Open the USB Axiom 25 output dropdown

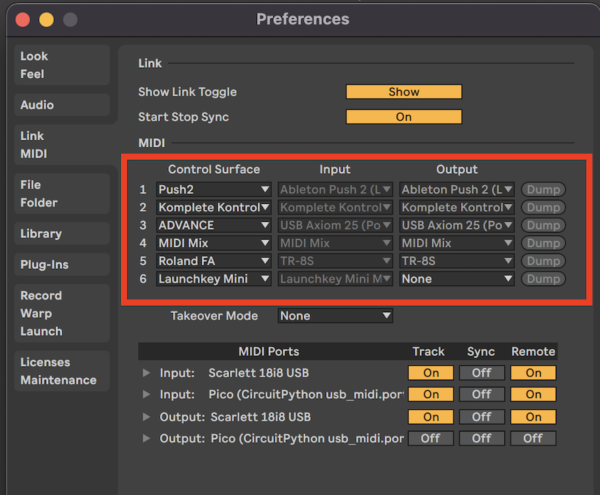click(x=457, y=225)
